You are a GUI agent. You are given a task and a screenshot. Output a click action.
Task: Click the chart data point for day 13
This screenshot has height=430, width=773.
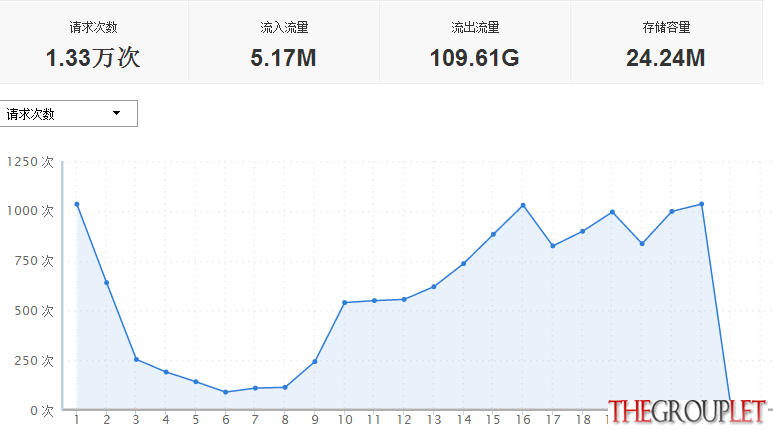(434, 287)
